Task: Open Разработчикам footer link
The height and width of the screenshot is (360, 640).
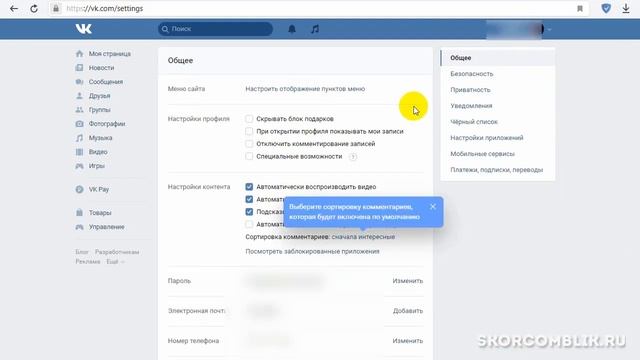Action: pyautogui.click(x=117, y=252)
